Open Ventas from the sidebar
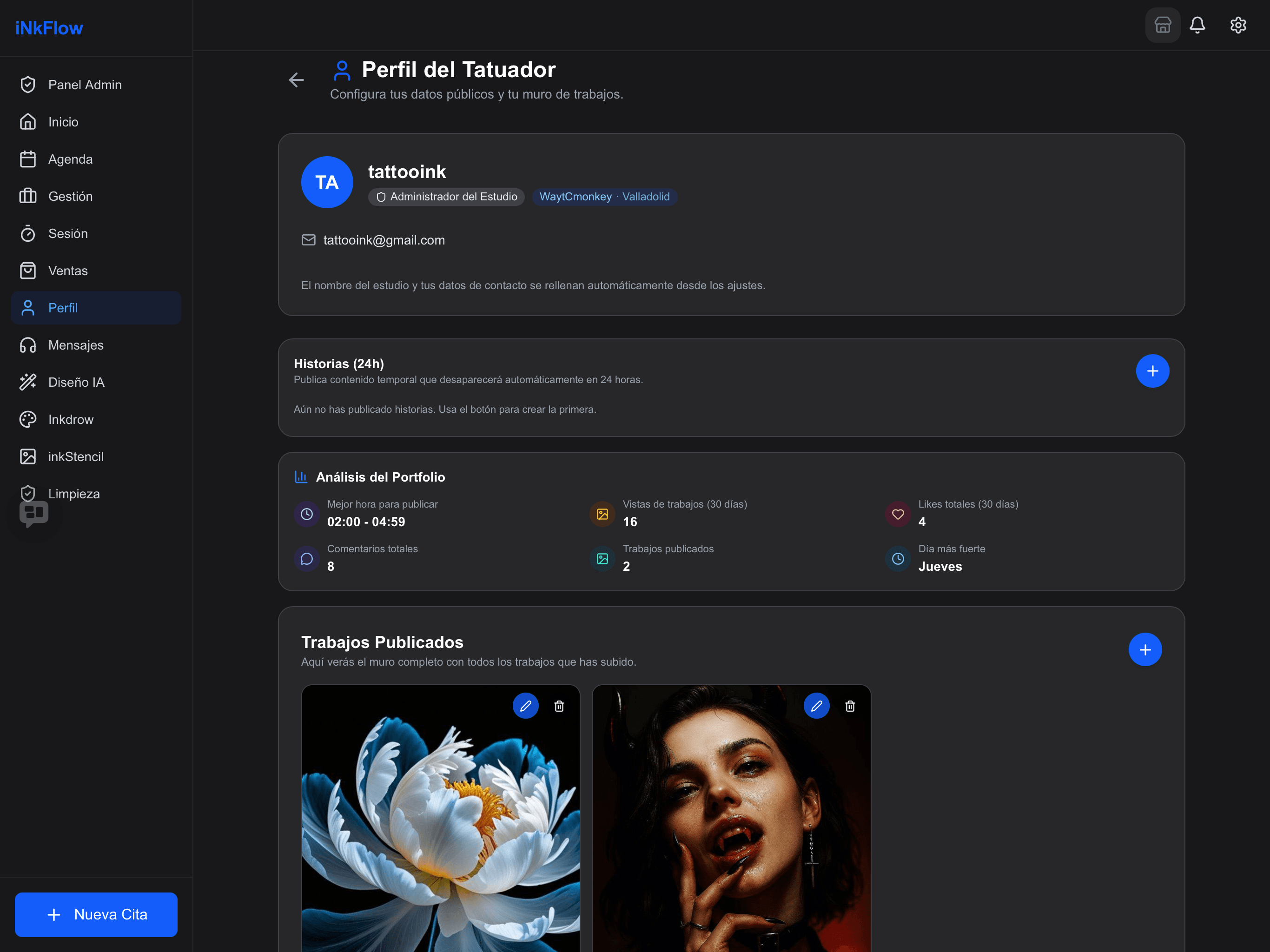Screen dimensions: 1270x952 (67, 271)
